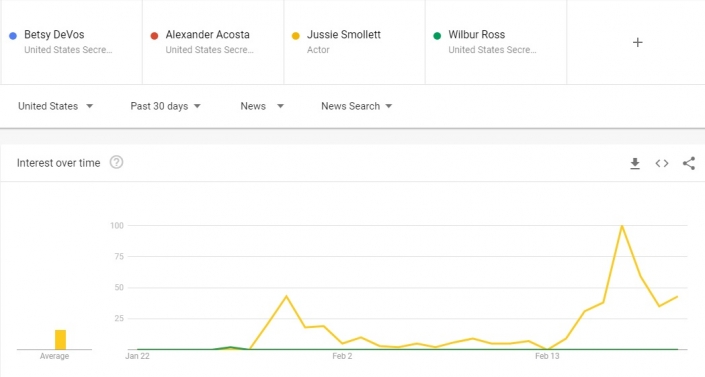Viewport: 705px width, 377px height.
Task: Expand the Past 30 days time range
Action: coord(165,106)
